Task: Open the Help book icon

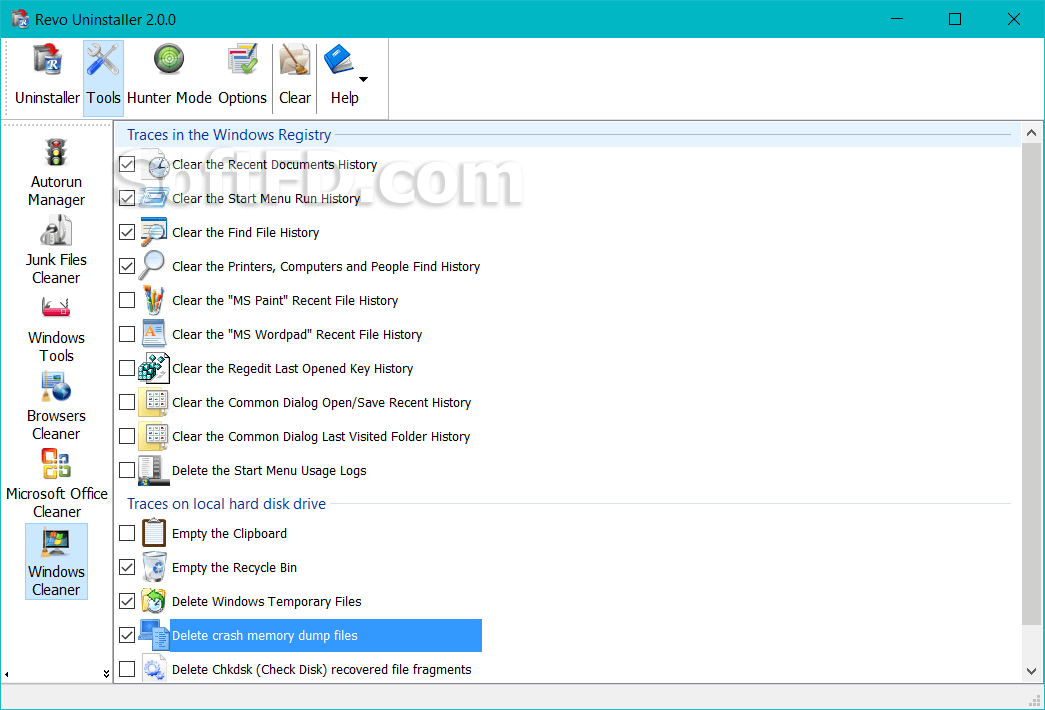Action: pos(339,59)
